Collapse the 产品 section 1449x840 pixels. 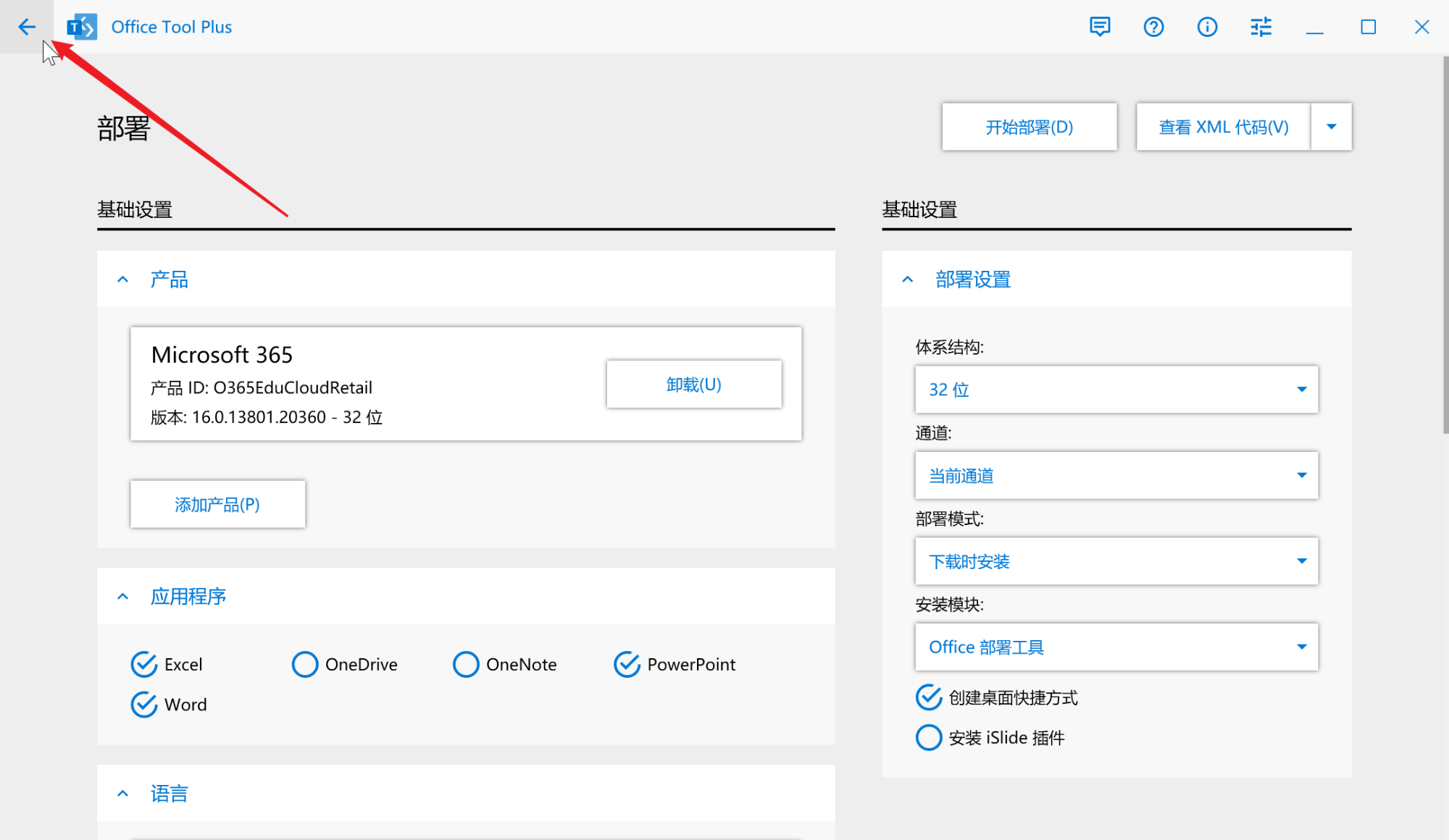(123, 280)
